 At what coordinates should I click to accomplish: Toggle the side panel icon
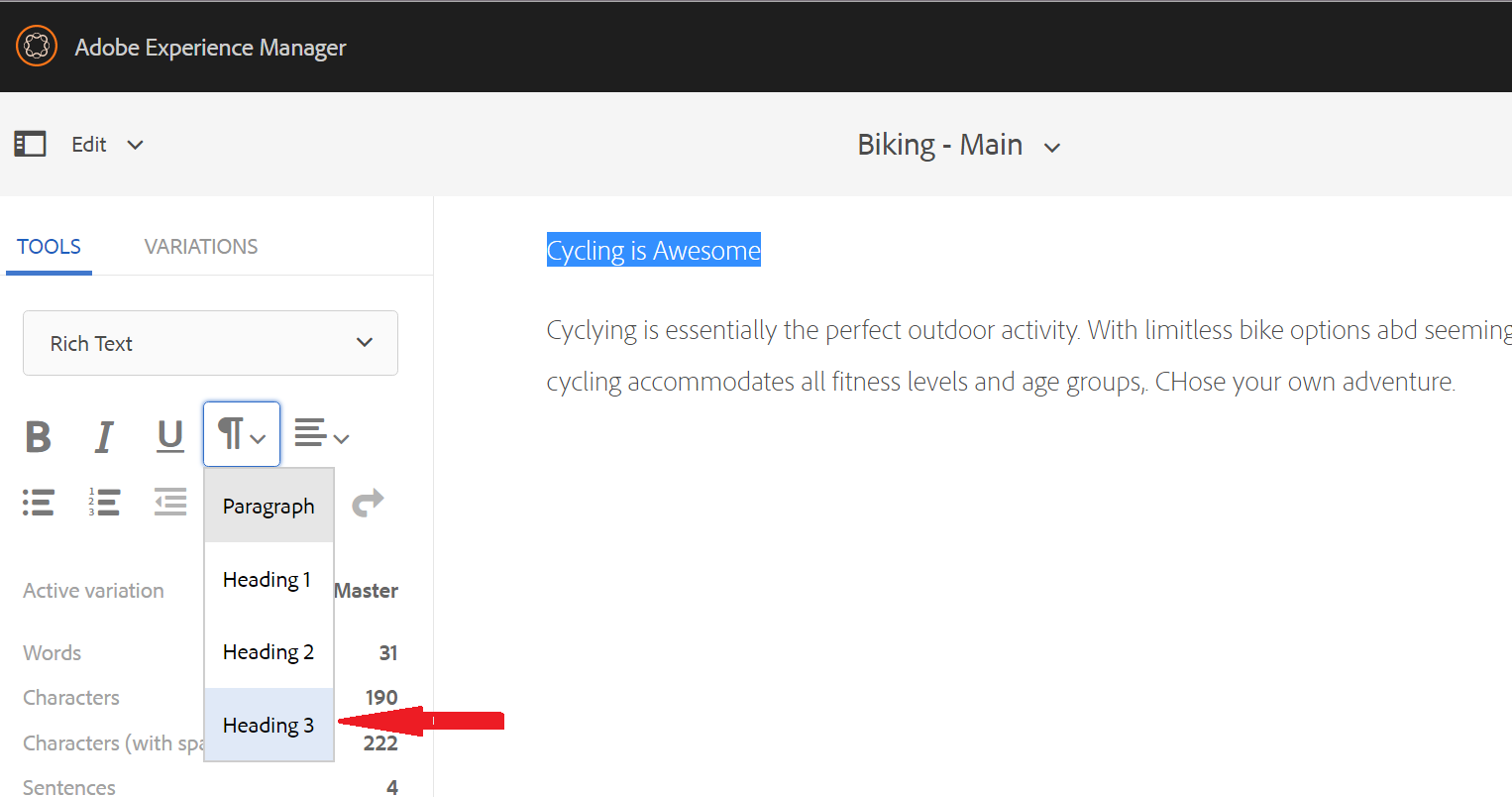[x=30, y=145]
